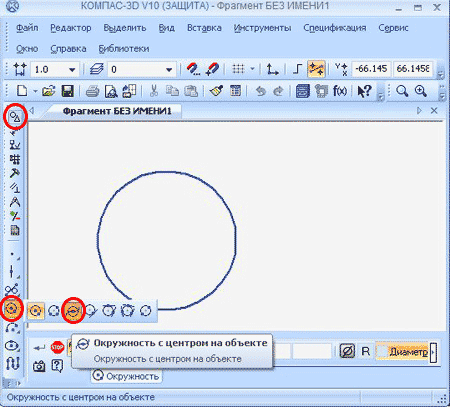The height and width of the screenshot is (407, 450).
Task: Expand the scale 1.0 dropdown
Action: coord(72,70)
